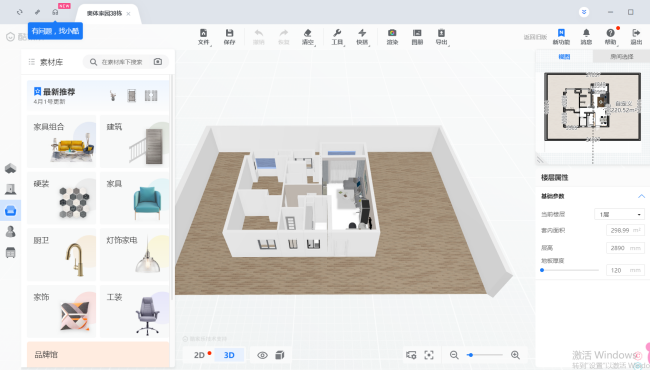Click the minimap resize corner handle

point(540,160)
